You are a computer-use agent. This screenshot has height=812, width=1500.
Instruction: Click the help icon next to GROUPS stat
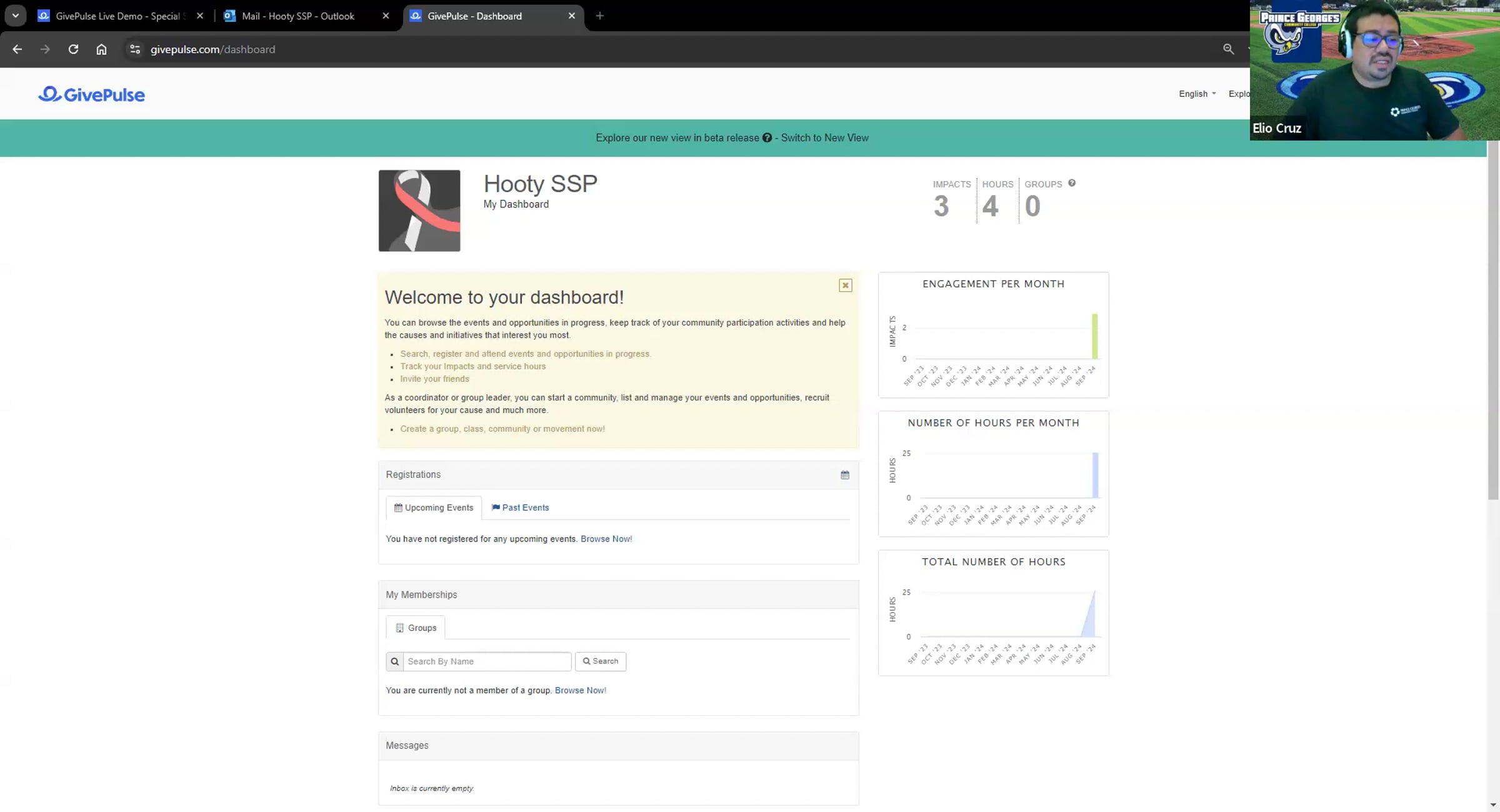coord(1071,182)
